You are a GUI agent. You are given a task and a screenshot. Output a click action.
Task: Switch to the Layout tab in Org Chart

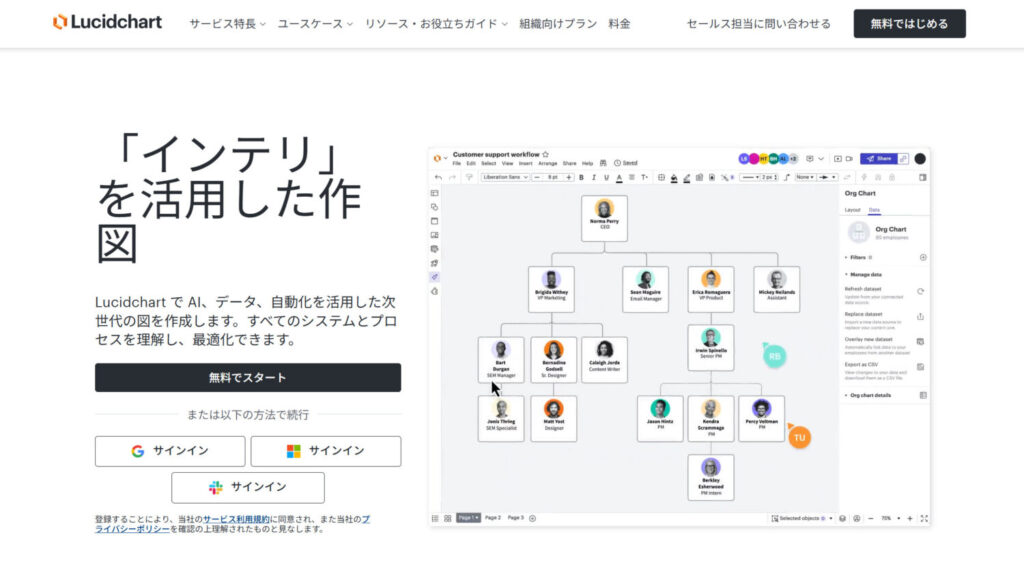[x=852, y=210]
